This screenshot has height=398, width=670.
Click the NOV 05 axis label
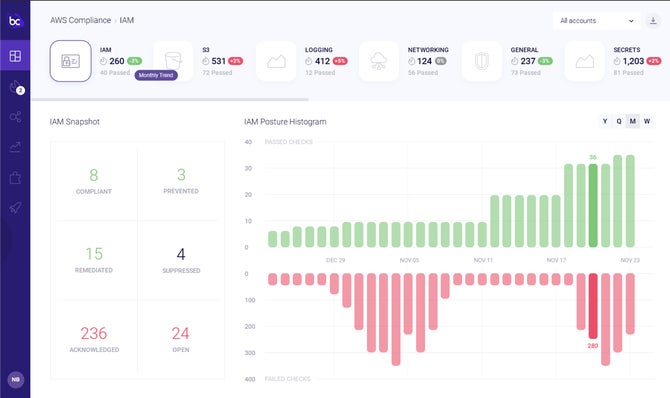click(409, 260)
